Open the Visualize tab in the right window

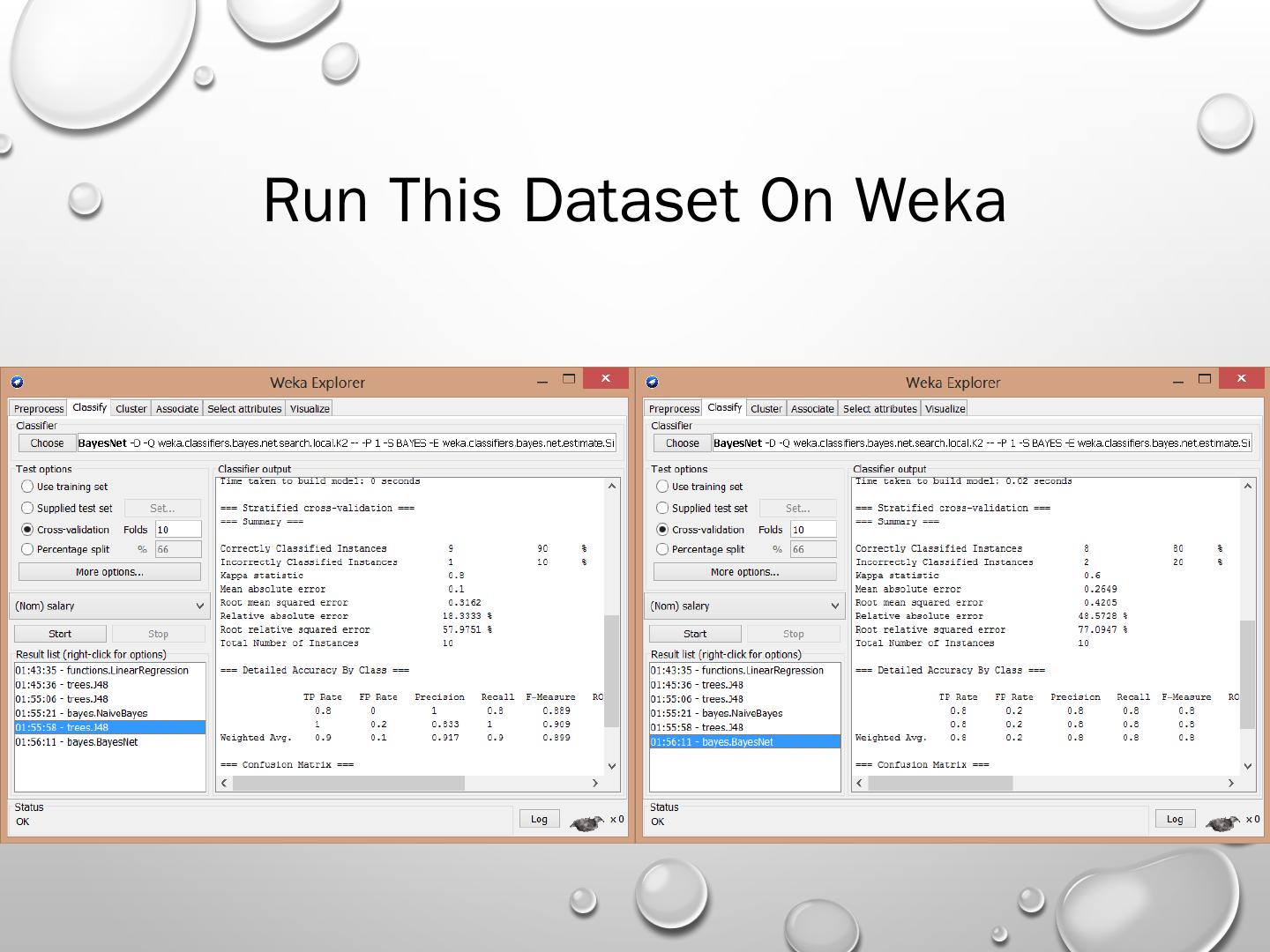[945, 409]
